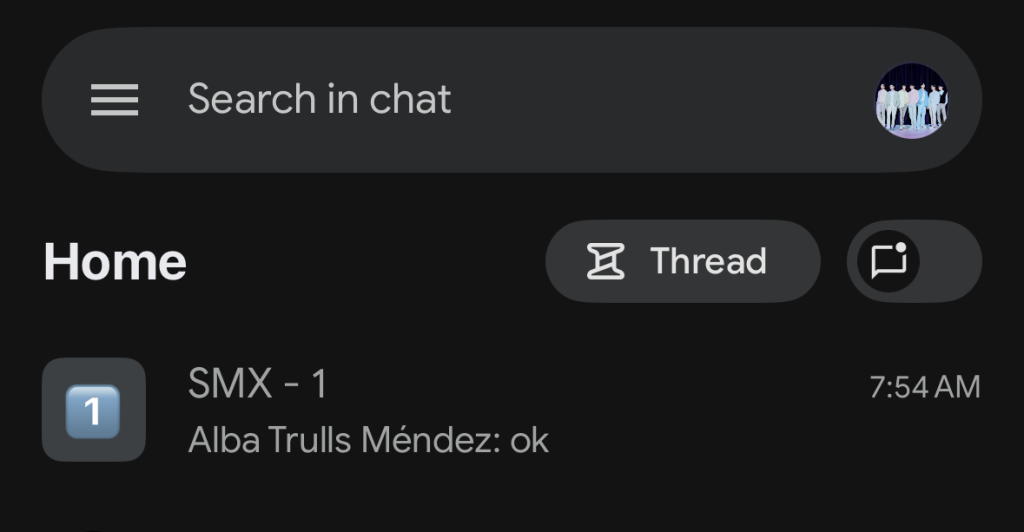Click the Thread icon beside its label
This screenshot has height=532, width=1024.
coord(605,262)
